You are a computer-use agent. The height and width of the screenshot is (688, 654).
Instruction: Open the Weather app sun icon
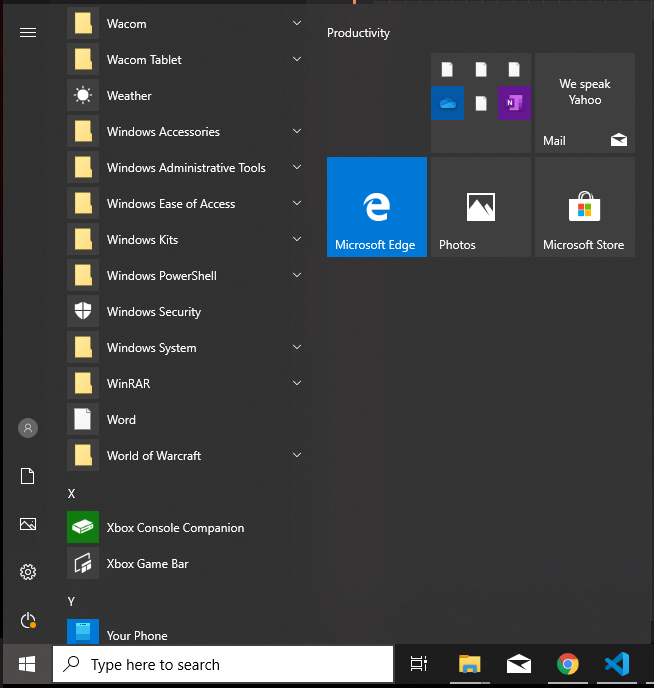(x=83, y=95)
